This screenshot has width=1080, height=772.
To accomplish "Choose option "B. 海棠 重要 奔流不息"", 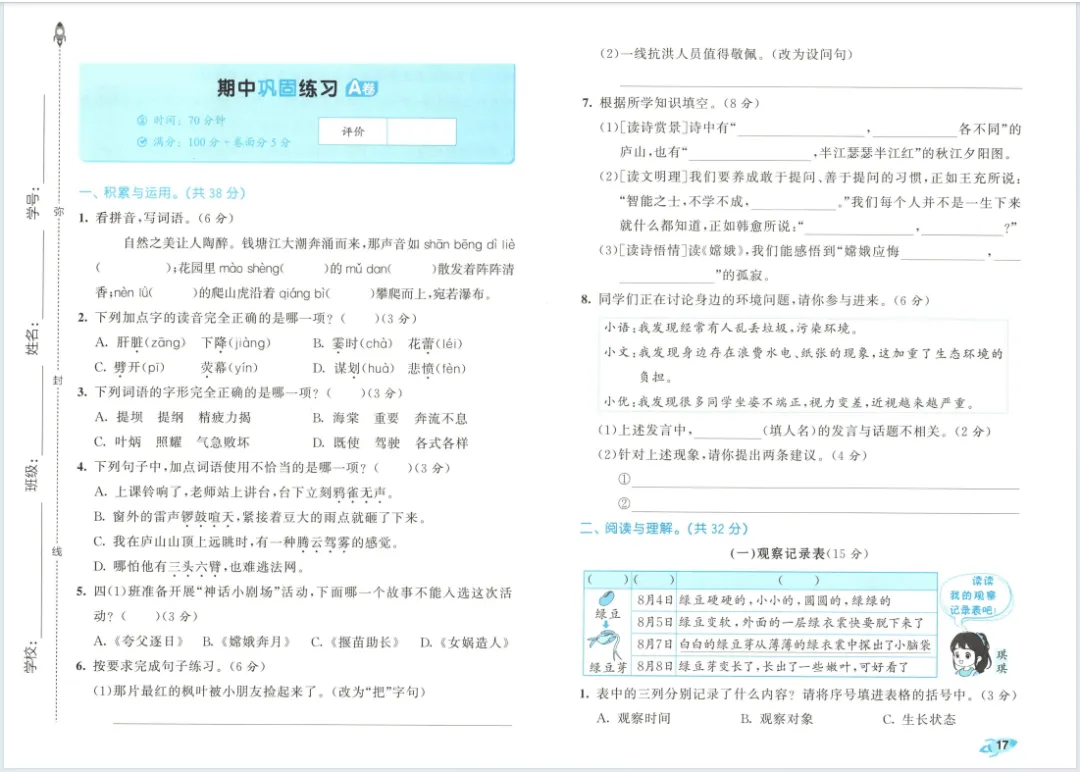I will [x=390, y=417].
